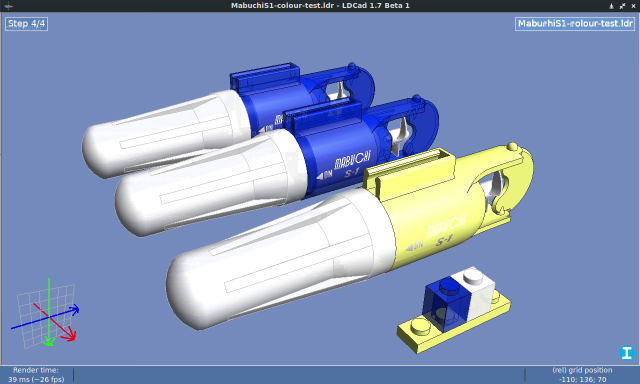Click the LDCad app icon in title bar
The image size is (640, 384).
[8, 6]
